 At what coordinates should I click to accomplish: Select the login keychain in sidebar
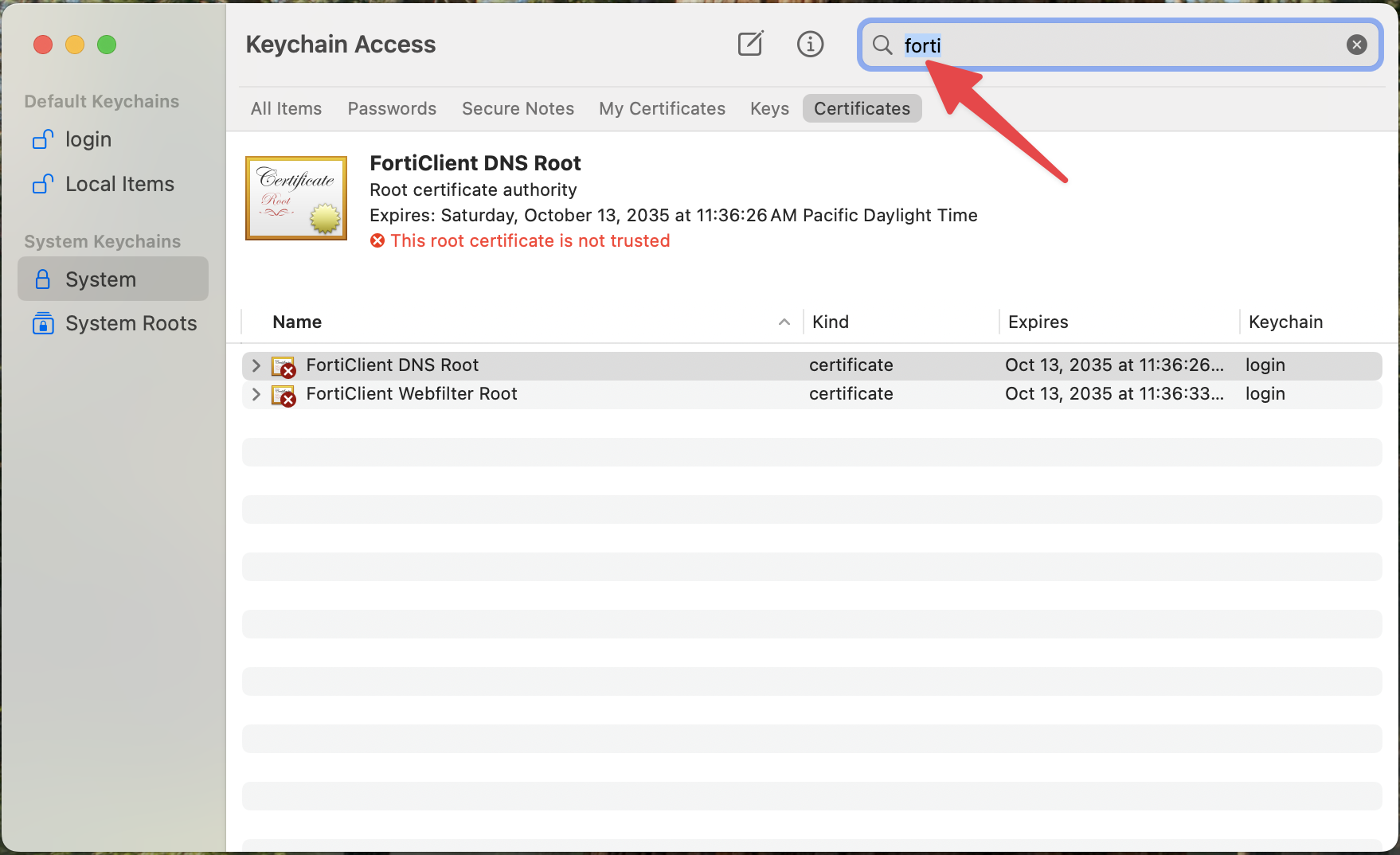click(88, 140)
